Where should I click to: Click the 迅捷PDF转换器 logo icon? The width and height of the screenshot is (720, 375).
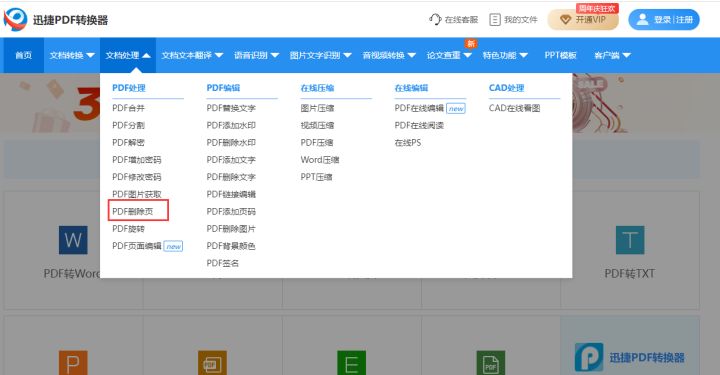[15, 19]
